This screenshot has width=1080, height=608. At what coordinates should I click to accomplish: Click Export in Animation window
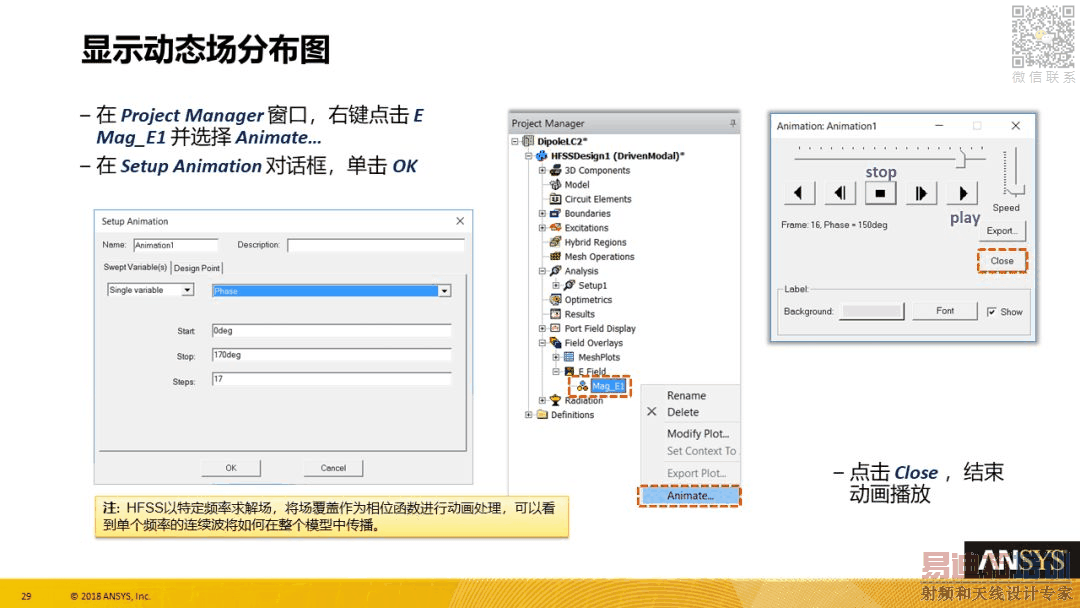coord(1001,231)
